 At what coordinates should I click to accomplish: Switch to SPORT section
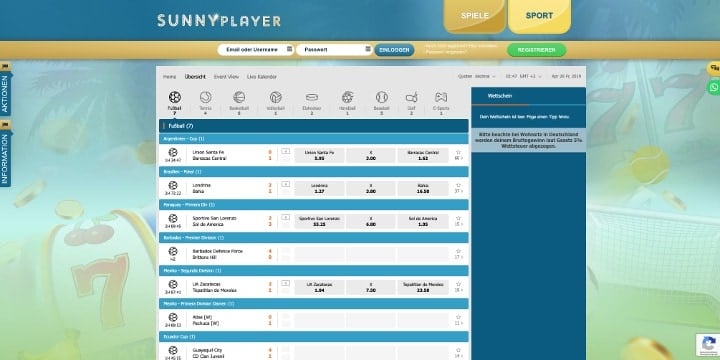click(539, 16)
